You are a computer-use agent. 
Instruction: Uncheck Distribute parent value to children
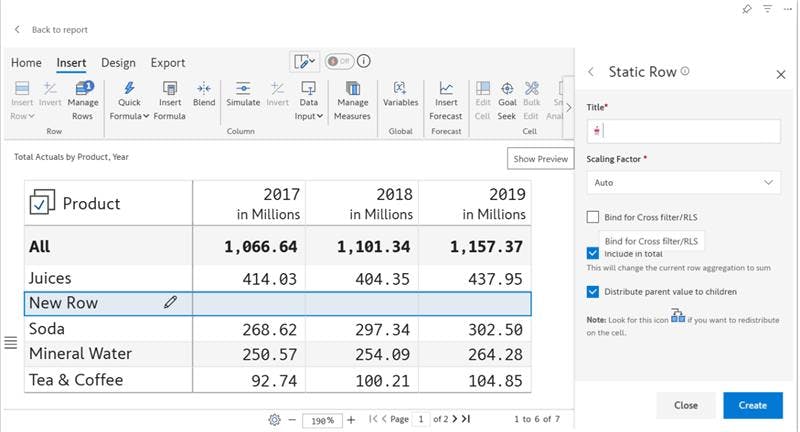[x=592, y=292]
